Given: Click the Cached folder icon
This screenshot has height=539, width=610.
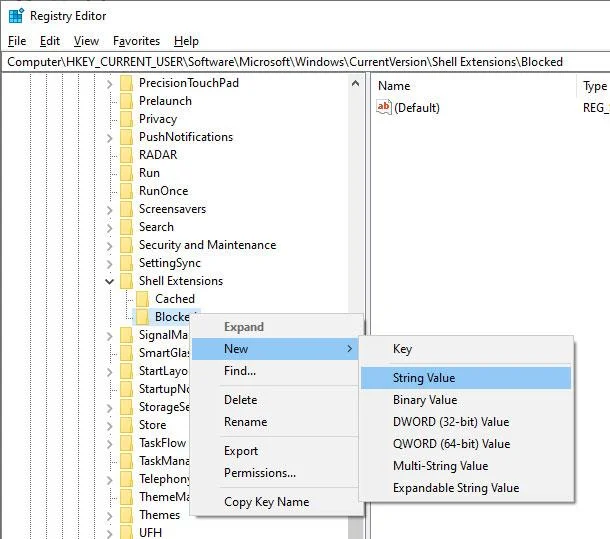Looking at the screenshot, I should (x=142, y=299).
